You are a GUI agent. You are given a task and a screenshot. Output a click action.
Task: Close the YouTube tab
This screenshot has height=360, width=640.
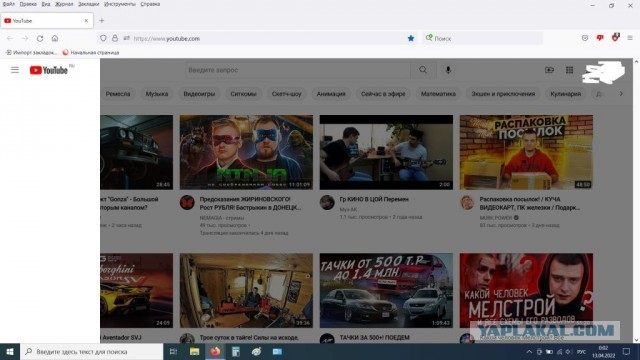tap(86, 20)
